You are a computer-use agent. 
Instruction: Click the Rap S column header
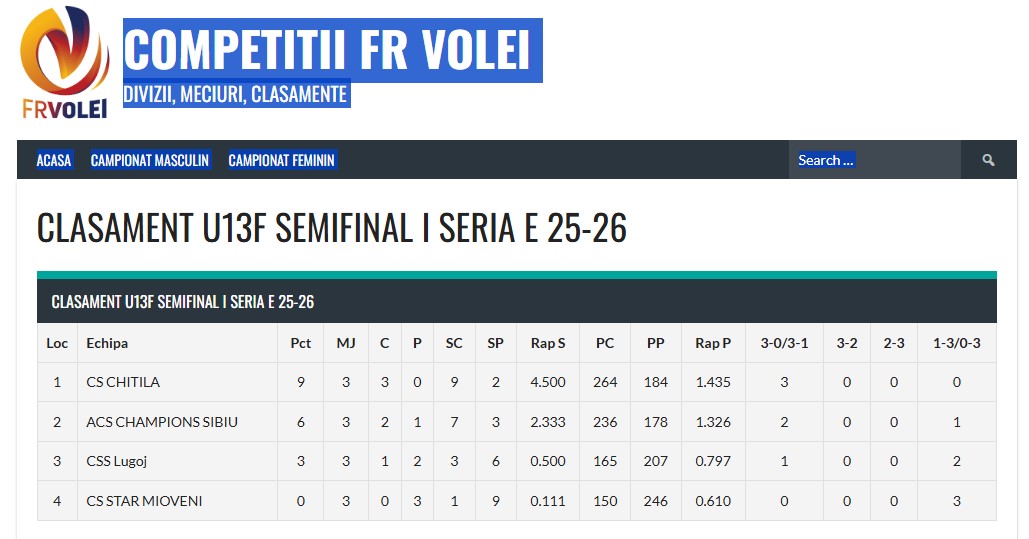point(548,343)
